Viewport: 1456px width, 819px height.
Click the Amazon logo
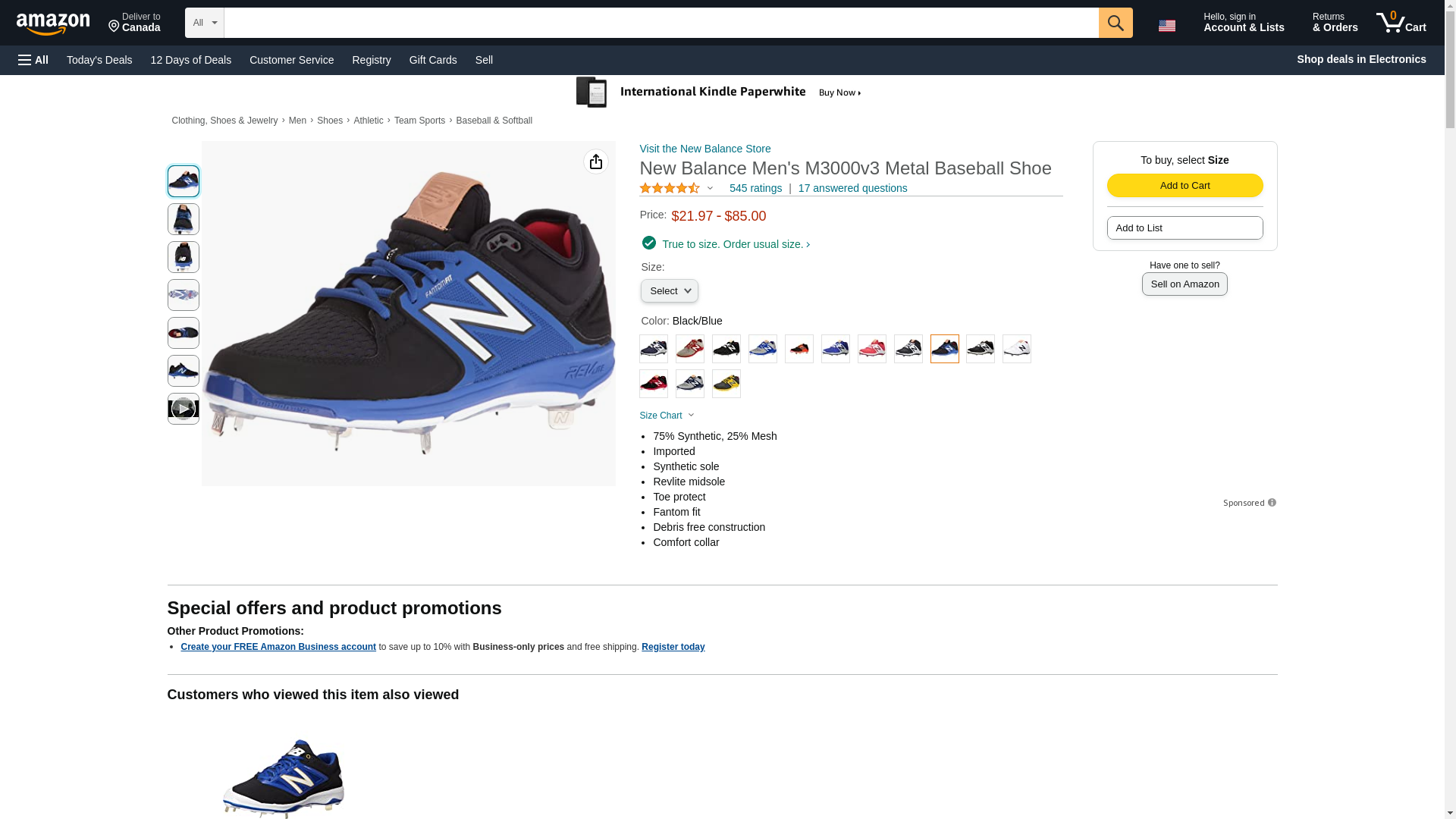[x=53, y=24]
